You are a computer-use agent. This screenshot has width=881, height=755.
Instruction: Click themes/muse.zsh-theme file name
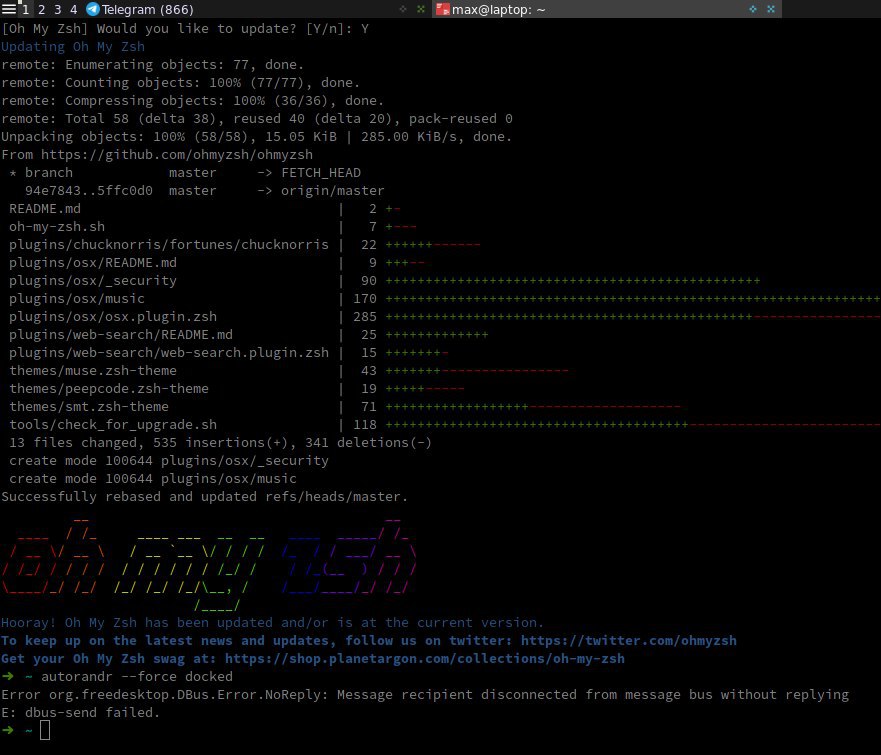[93, 370]
